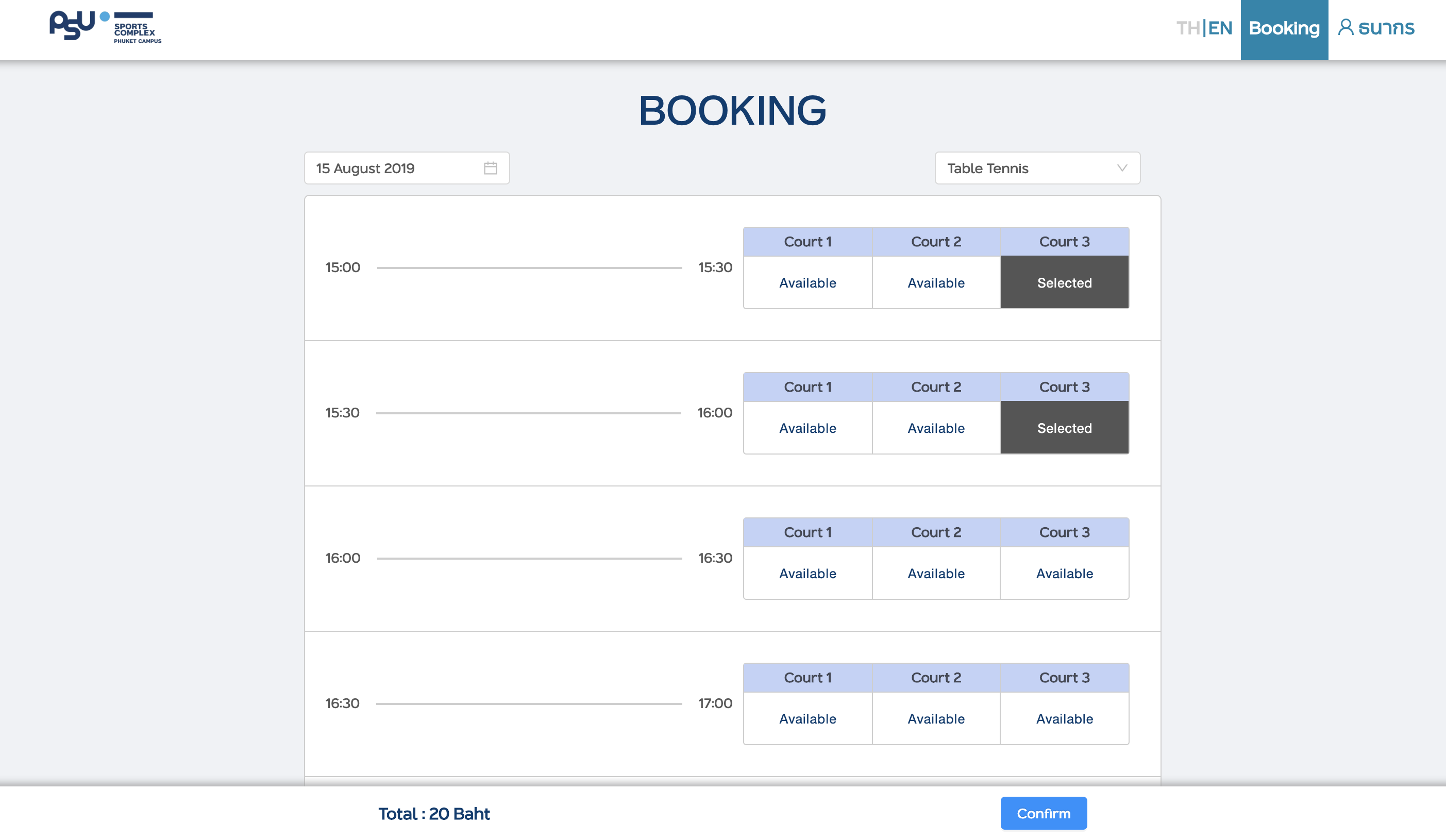Switch language to TH
Viewport: 1446px width, 840px height.
(1188, 28)
